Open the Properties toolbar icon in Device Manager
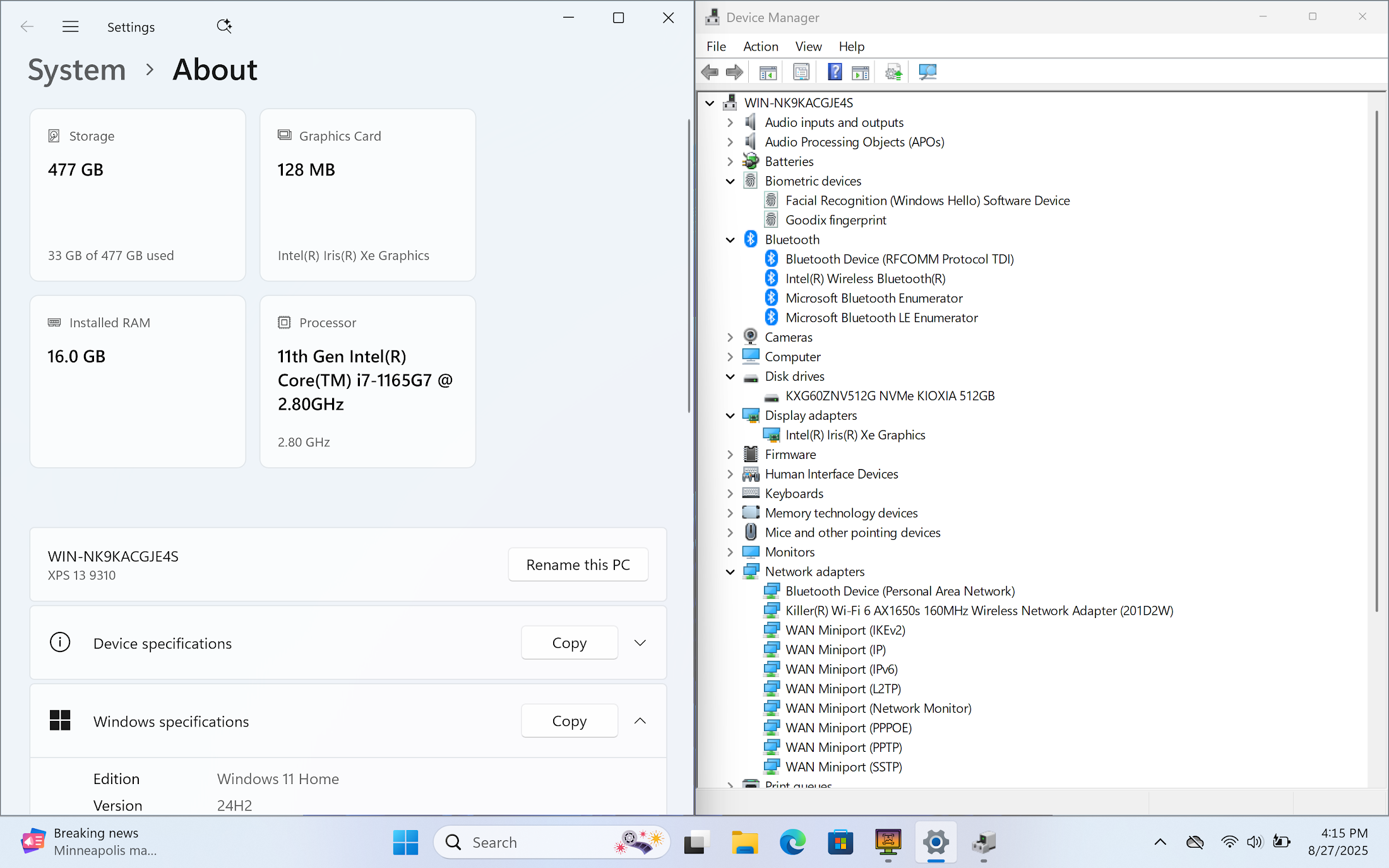 (x=801, y=72)
